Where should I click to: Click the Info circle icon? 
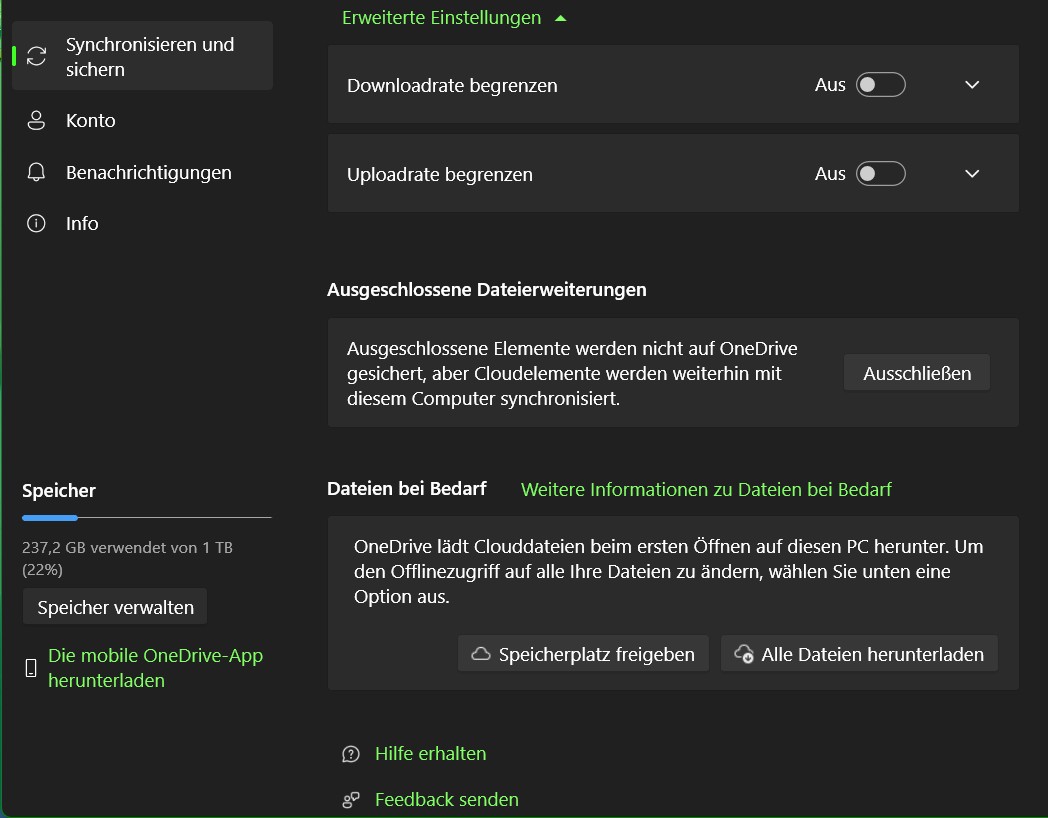coord(37,223)
